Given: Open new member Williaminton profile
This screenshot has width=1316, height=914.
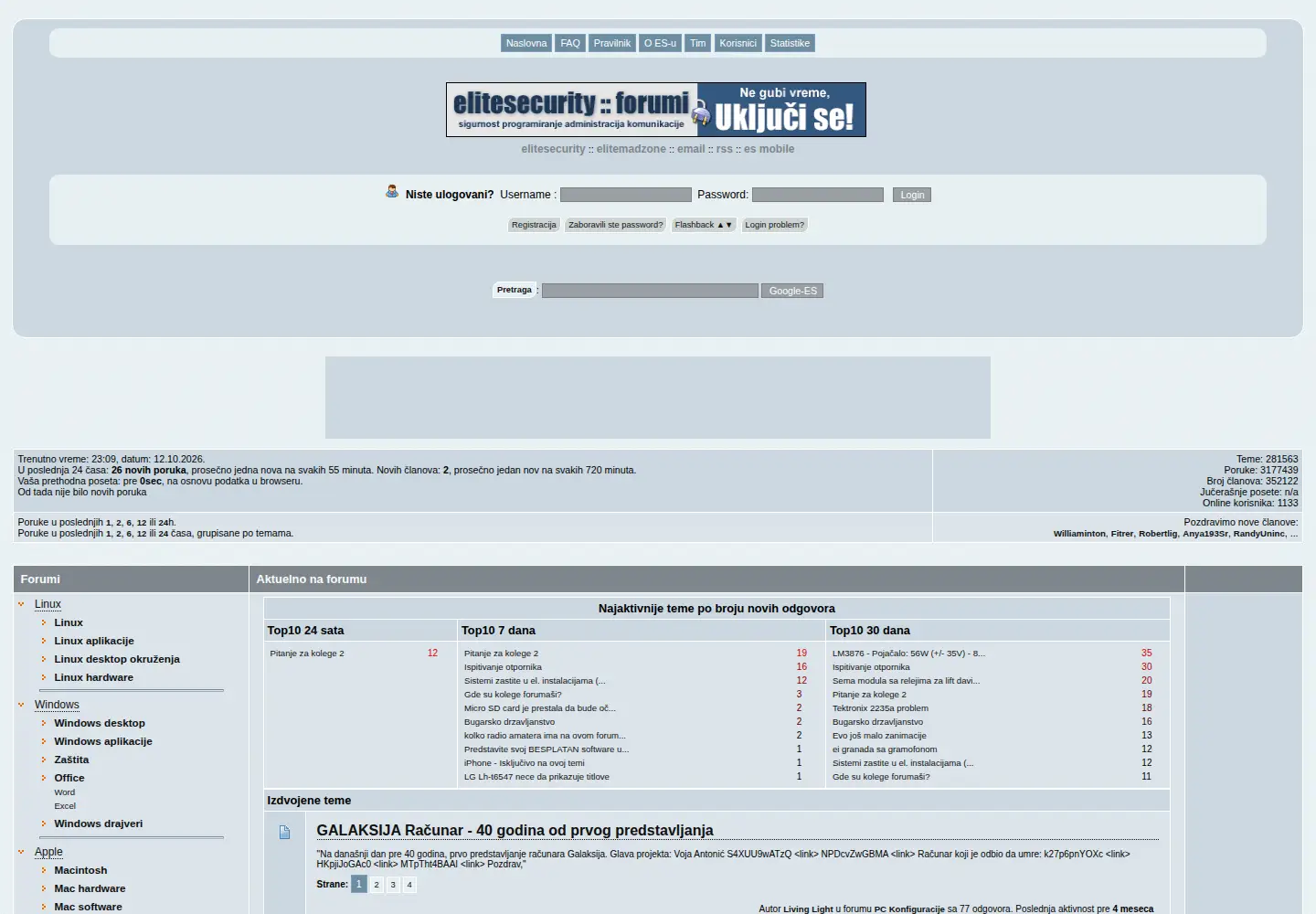Looking at the screenshot, I should [1079, 534].
